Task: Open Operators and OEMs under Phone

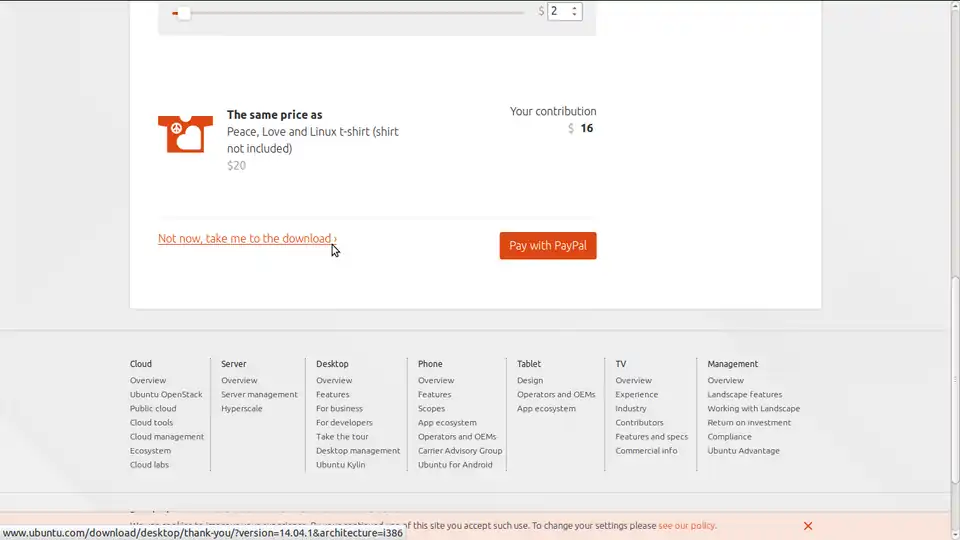Action: click(x=457, y=437)
